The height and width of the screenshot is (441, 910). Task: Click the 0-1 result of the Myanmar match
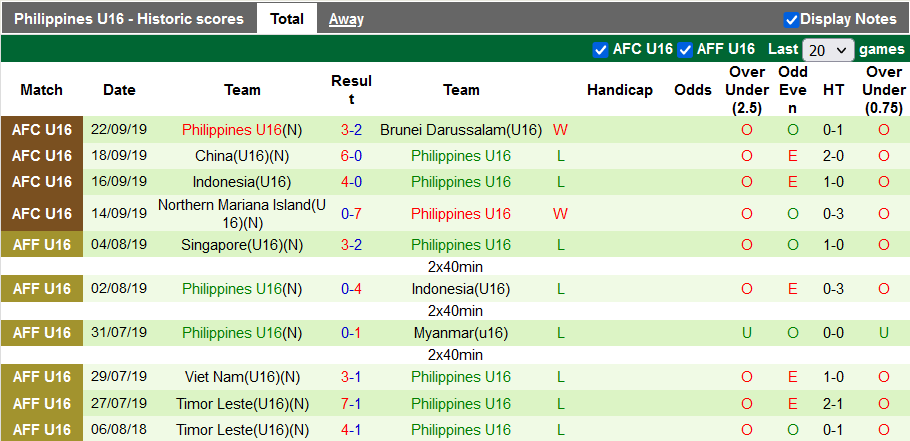click(351, 333)
